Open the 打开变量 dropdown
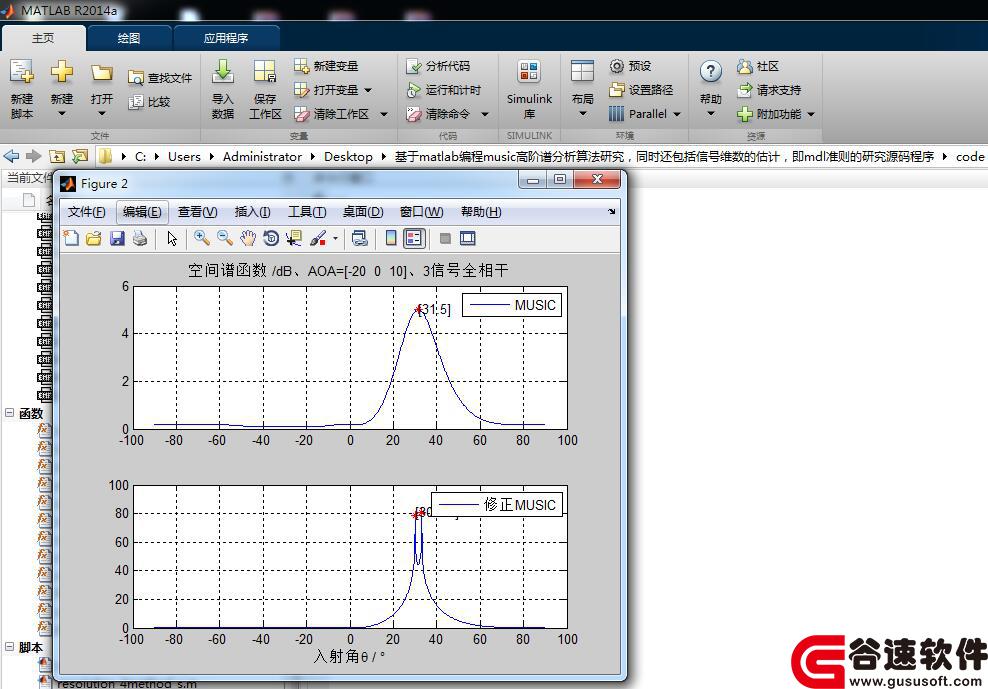The image size is (988, 689). 368,90
